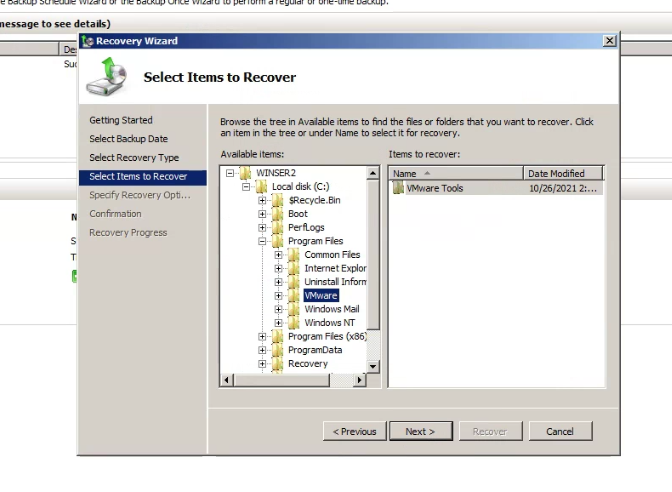Click the WINSER2 server folder icon
Screen dimensions: 672x492
246,173
